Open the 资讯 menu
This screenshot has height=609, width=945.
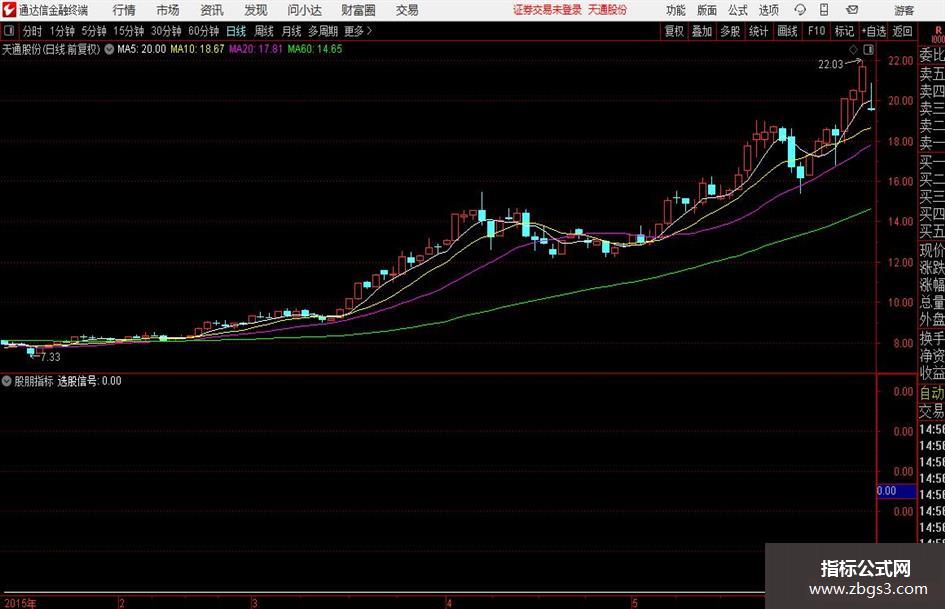[x=212, y=10]
